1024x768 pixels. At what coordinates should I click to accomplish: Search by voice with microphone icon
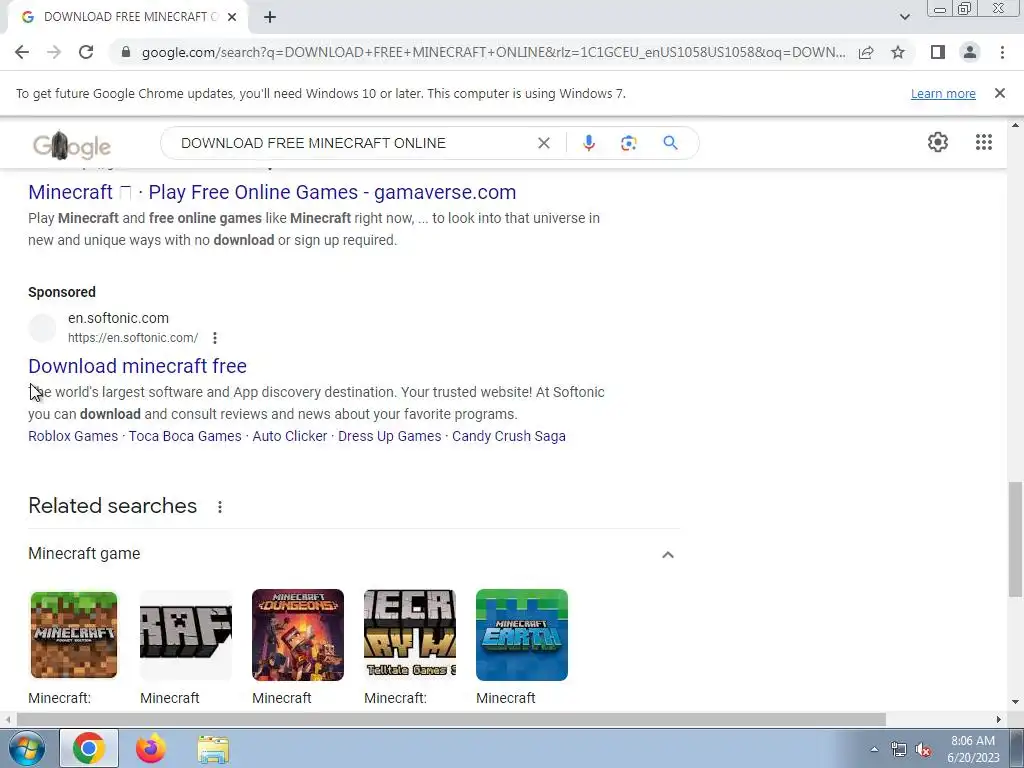[x=588, y=143]
